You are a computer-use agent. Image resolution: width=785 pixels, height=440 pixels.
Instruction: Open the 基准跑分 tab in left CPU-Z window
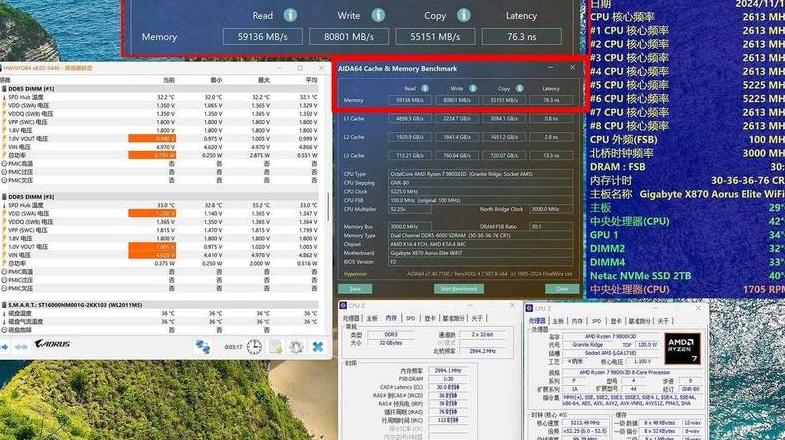coord(455,318)
